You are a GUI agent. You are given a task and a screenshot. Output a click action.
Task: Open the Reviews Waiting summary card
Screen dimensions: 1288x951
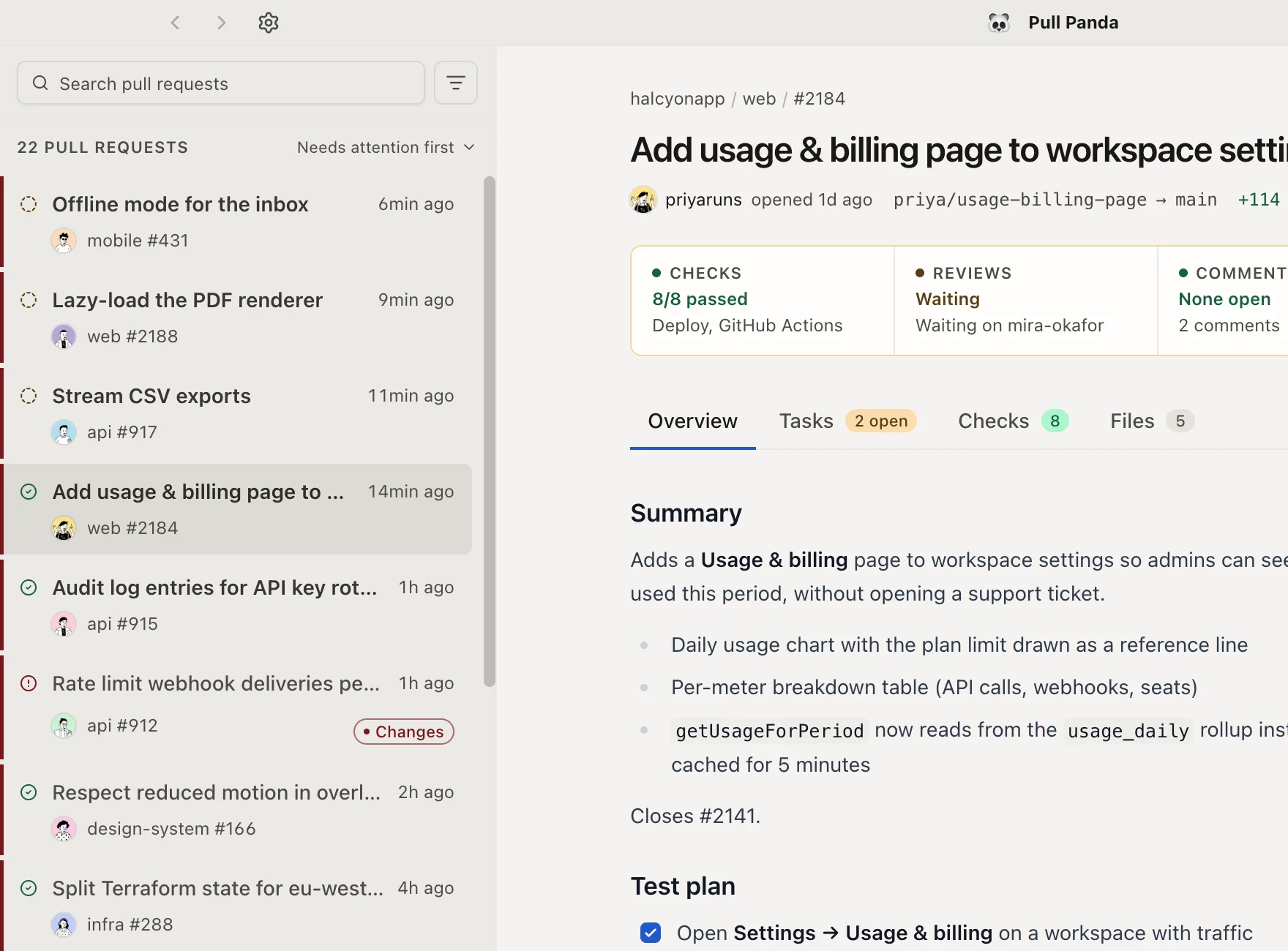[1026, 301]
